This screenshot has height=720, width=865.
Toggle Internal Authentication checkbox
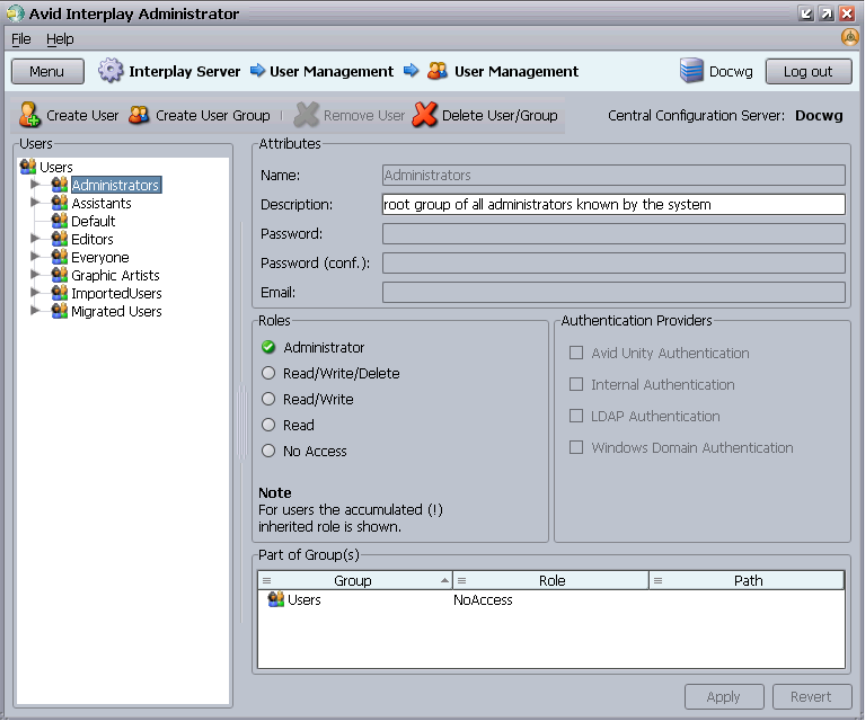[576, 384]
